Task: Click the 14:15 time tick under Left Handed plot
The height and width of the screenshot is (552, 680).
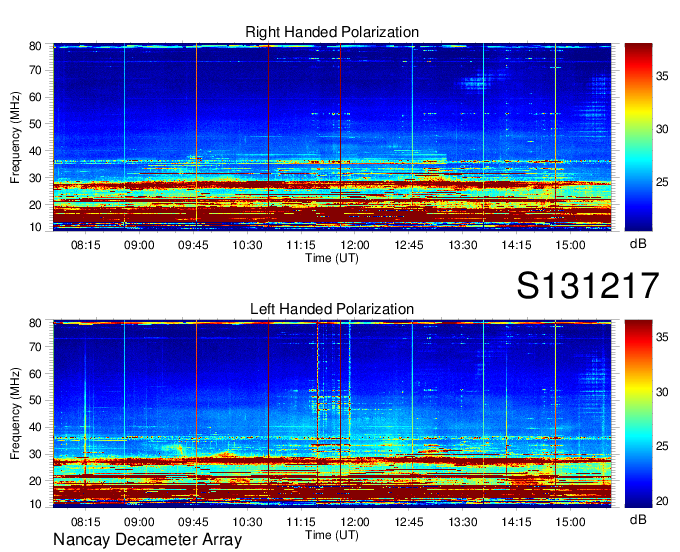Action: point(517,522)
